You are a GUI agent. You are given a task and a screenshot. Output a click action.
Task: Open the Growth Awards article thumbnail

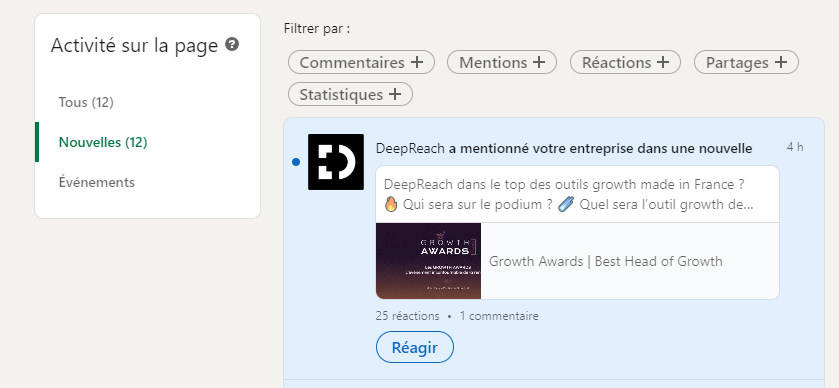pyautogui.click(x=429, y=261)
